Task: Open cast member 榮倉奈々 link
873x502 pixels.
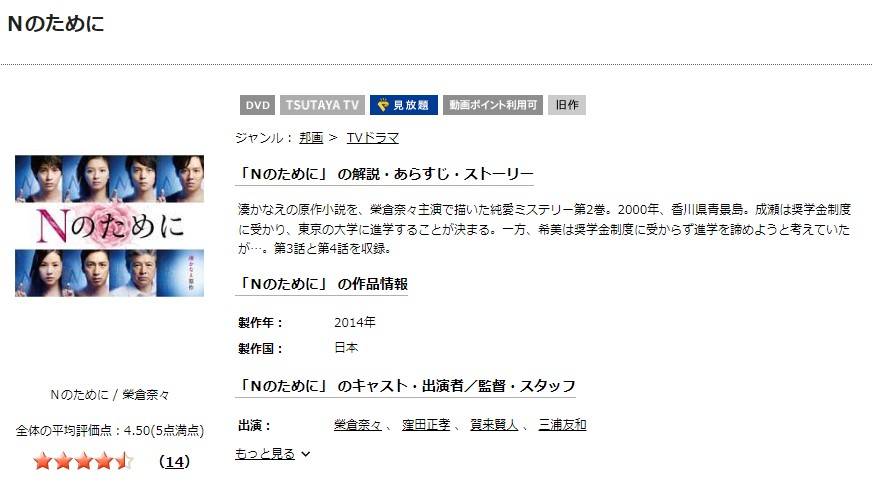Action: 357,425
